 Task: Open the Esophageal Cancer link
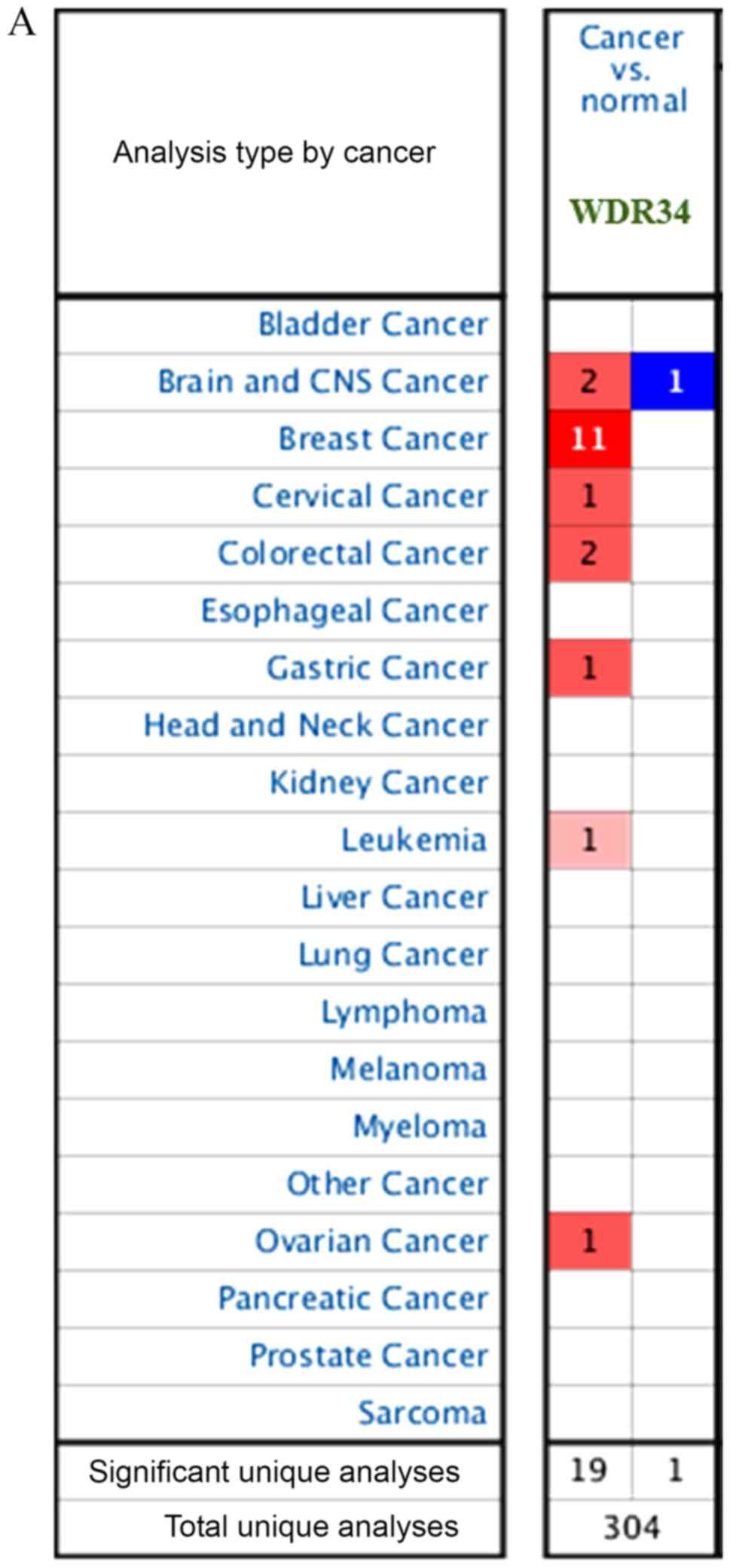coord(344,611)
